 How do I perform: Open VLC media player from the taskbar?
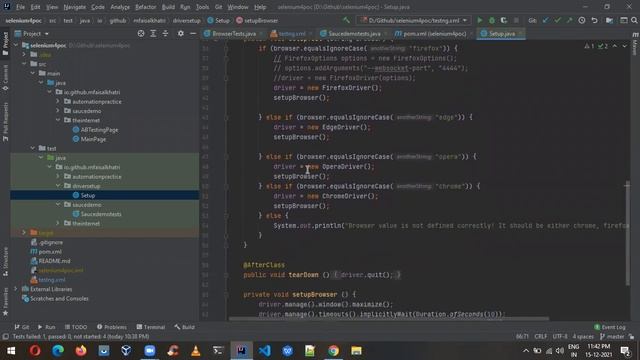(196, 351)
